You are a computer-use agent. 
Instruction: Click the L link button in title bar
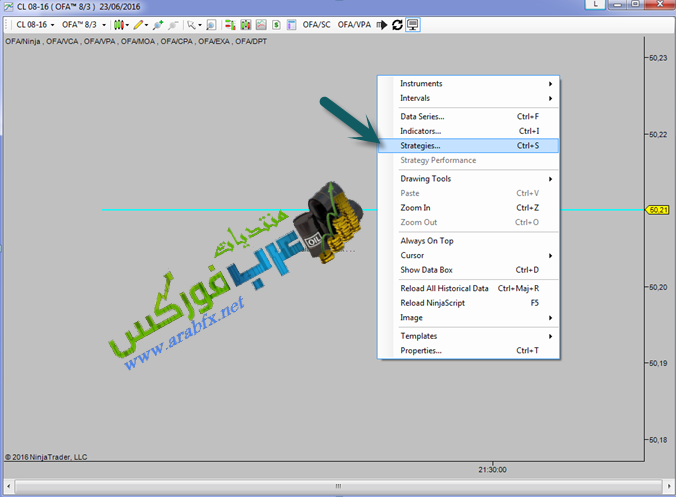coord(595,4)
